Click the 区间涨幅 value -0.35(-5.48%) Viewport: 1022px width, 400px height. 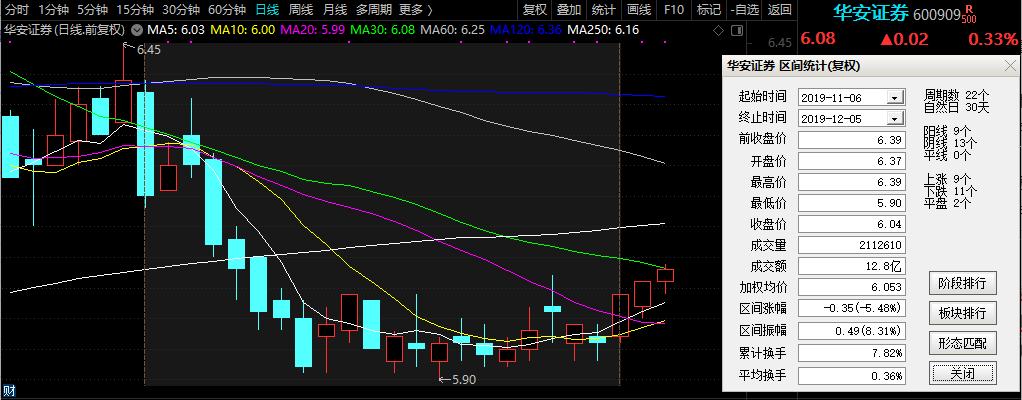coord(852,309)
